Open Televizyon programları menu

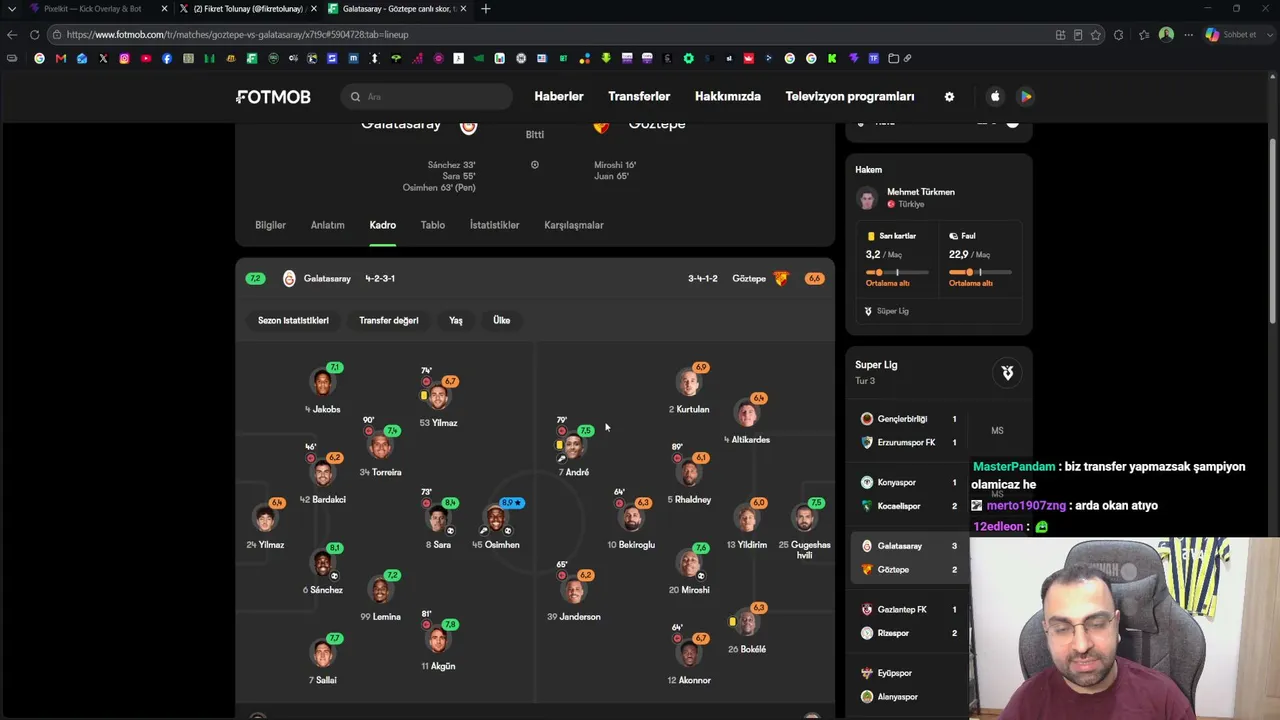(850, 97)
